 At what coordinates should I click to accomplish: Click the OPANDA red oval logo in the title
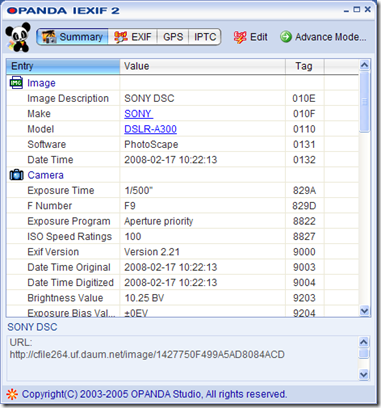[x=11, y=11]
